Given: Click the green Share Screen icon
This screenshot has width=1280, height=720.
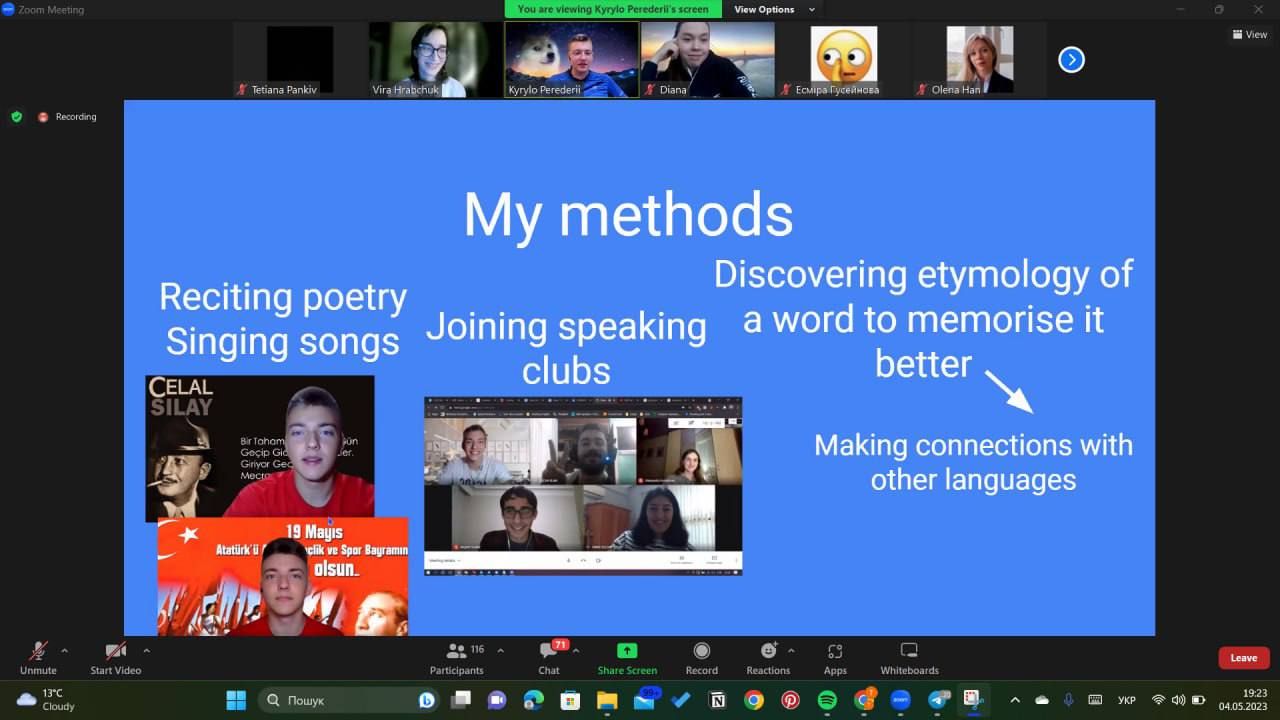Looking at the screenshot, I should (627, 651).
